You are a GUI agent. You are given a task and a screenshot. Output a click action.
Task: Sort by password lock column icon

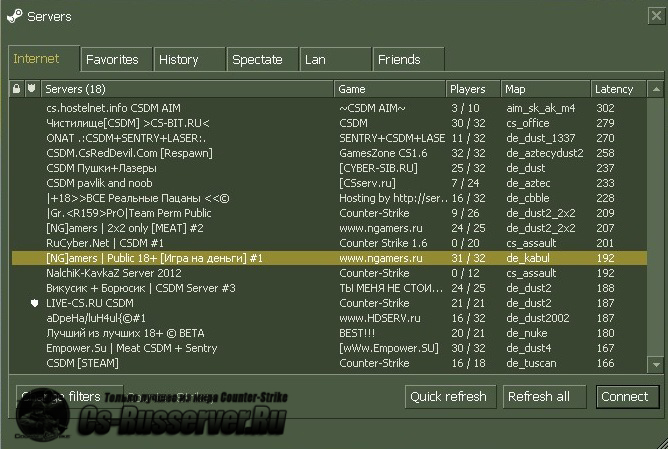(17, 89)
